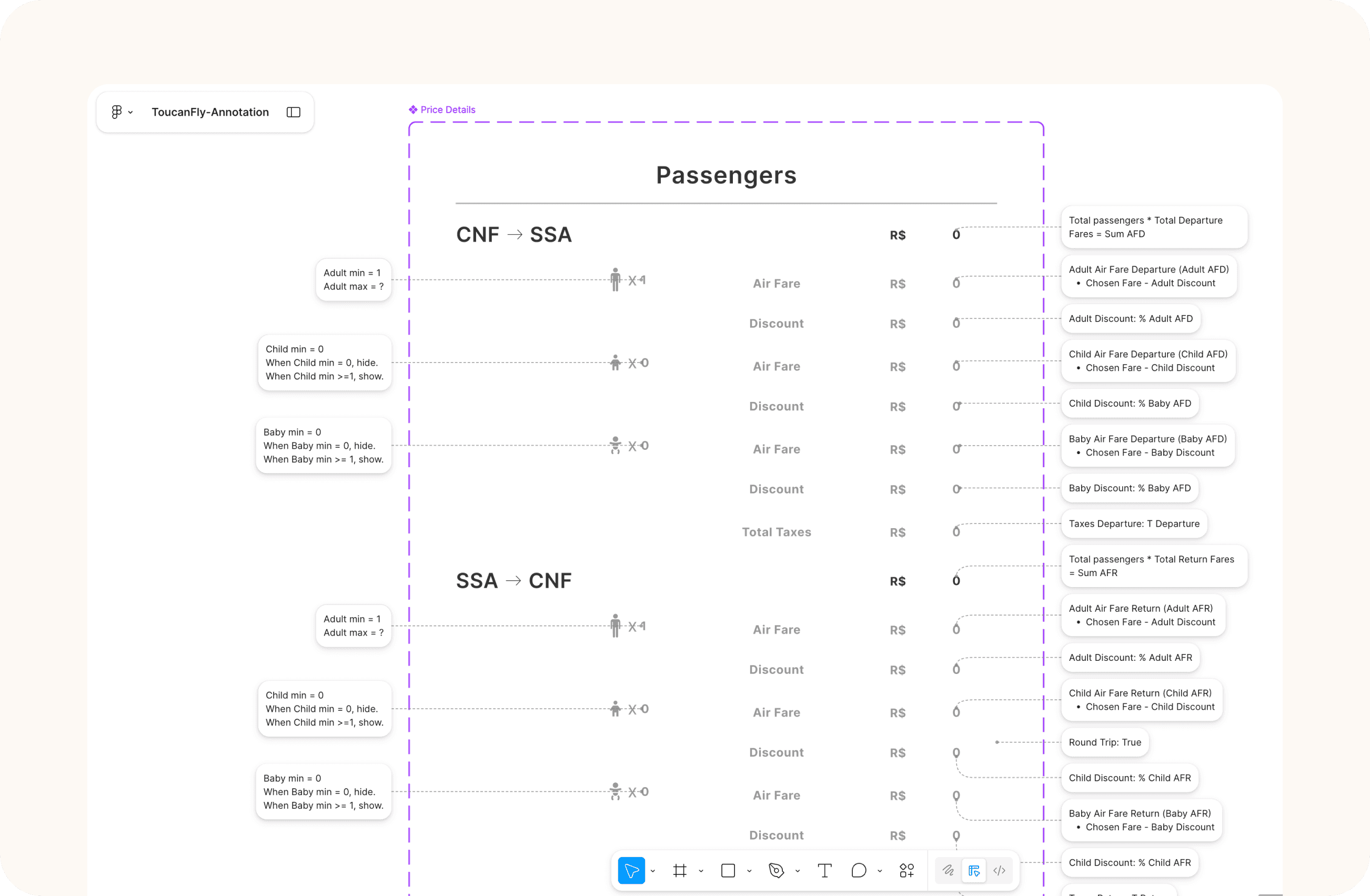Open the Figma main menu logo

click(117, 112)
